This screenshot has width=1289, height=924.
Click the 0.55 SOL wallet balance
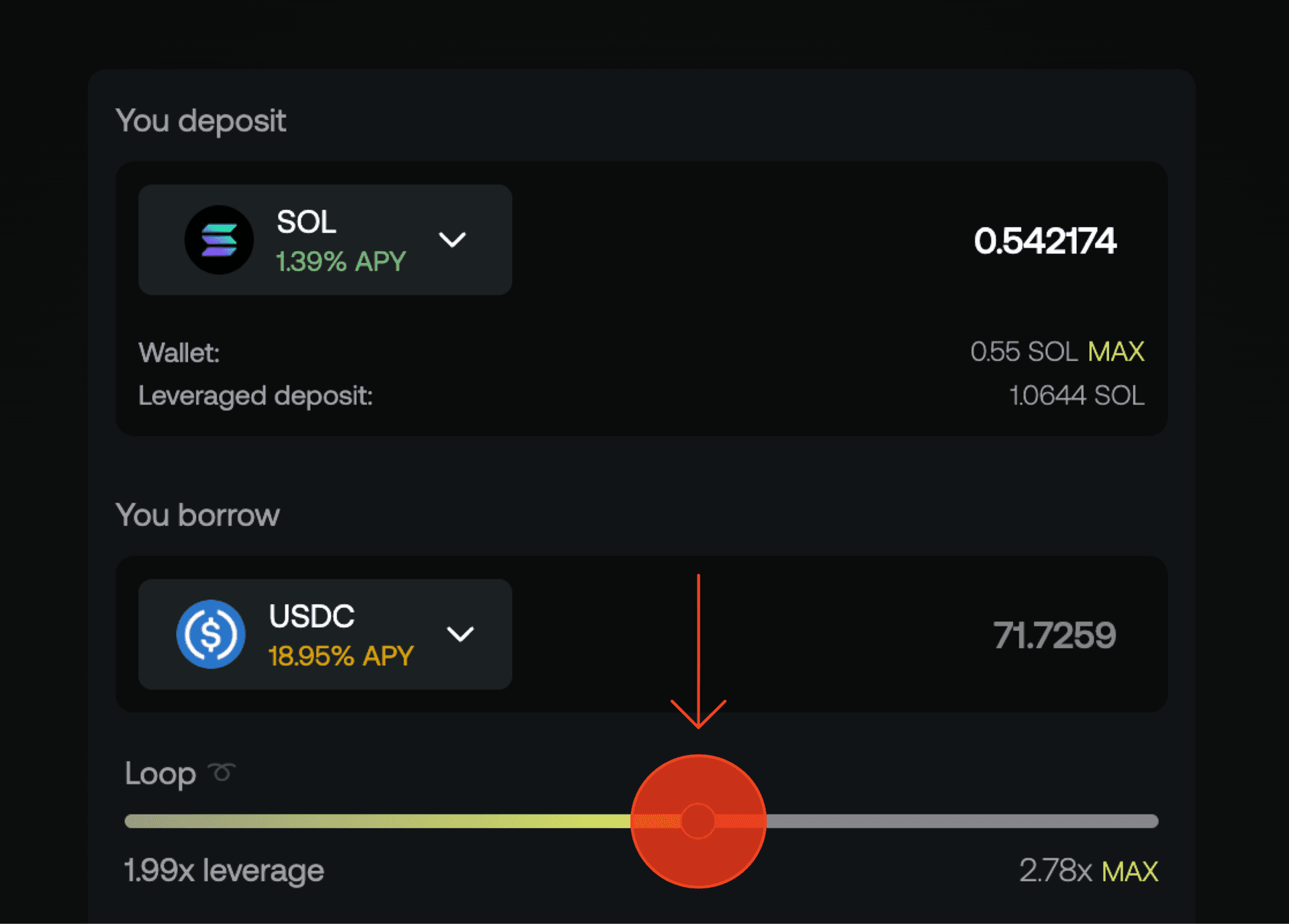point(1024,352)
